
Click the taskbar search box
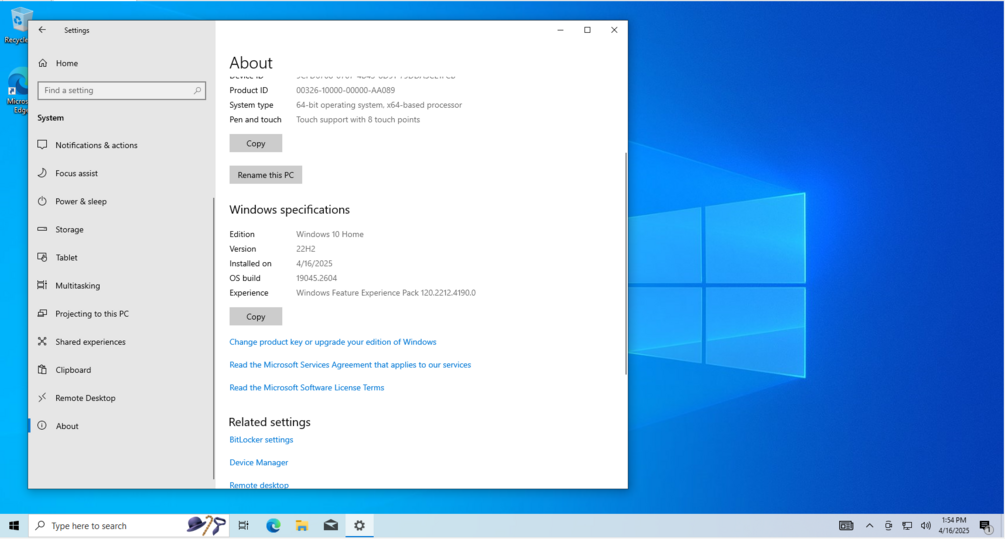129,526
